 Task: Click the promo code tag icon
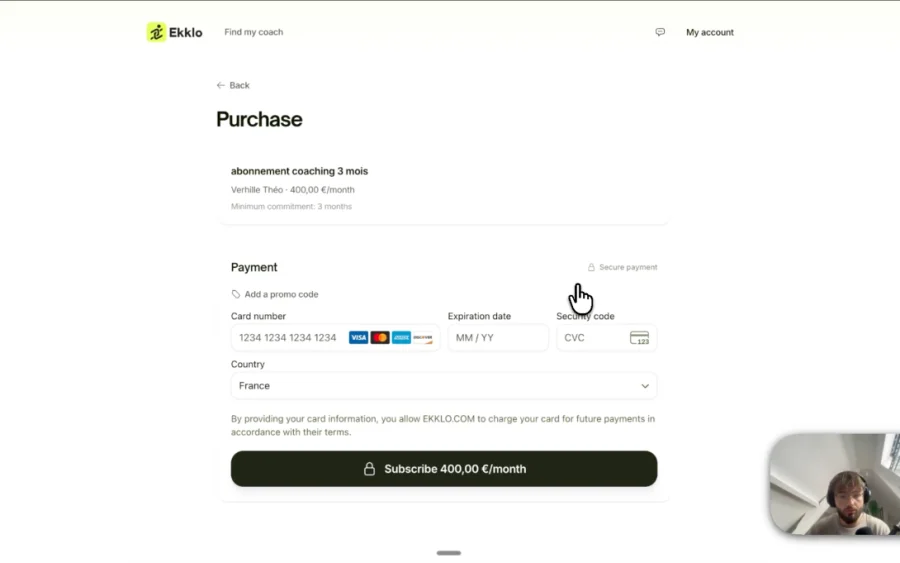(235, 294)
